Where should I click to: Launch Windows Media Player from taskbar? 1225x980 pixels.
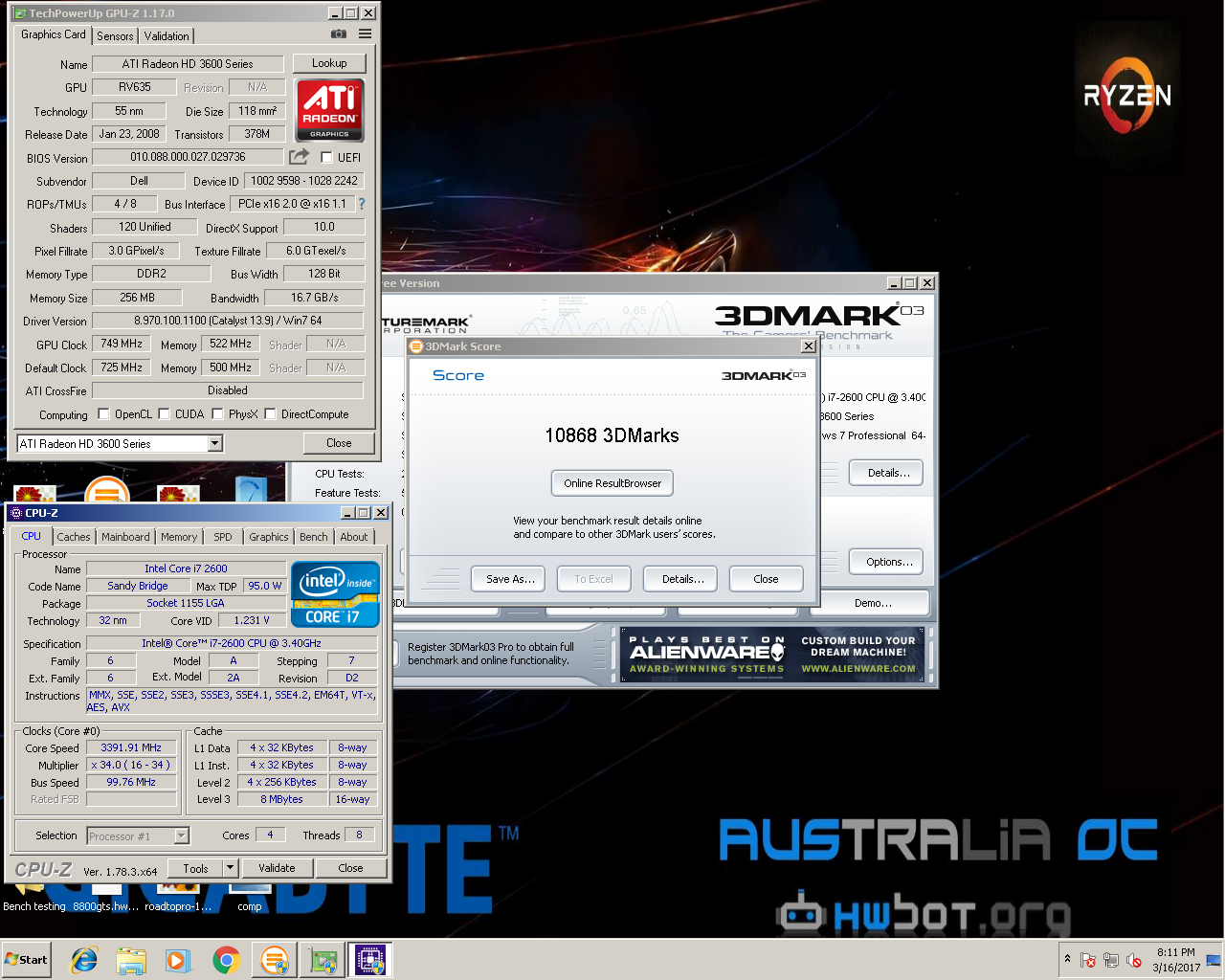[x=178, y=960]
